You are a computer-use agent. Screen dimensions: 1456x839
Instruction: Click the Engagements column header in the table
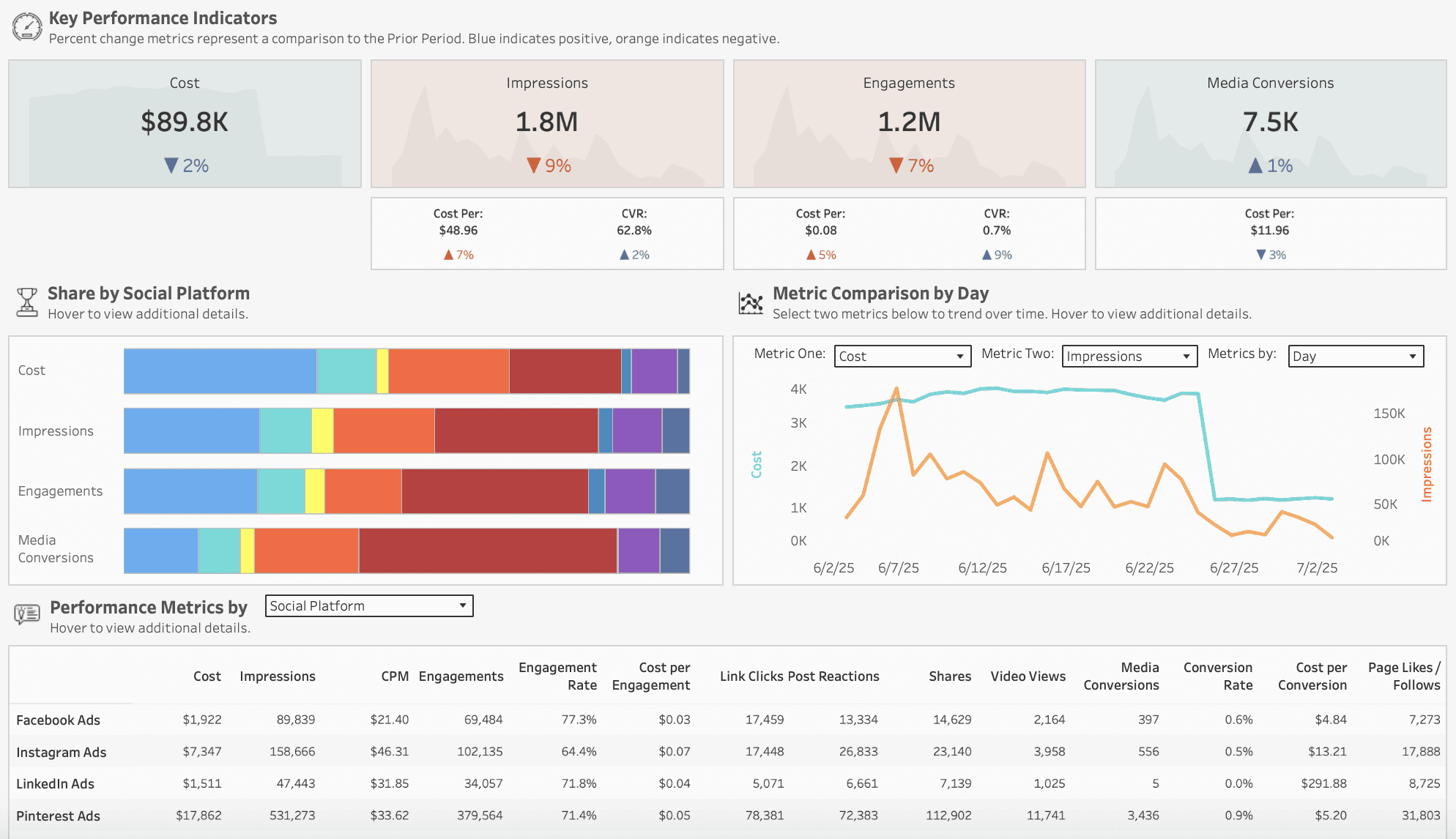pos(461,676)
